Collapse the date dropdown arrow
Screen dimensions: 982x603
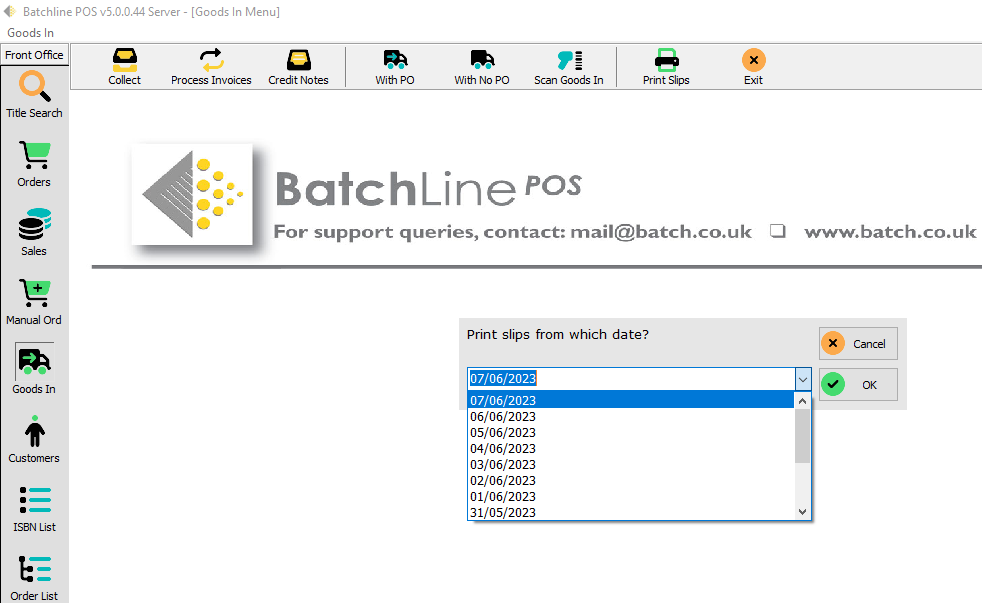click(x=803, y=379)
